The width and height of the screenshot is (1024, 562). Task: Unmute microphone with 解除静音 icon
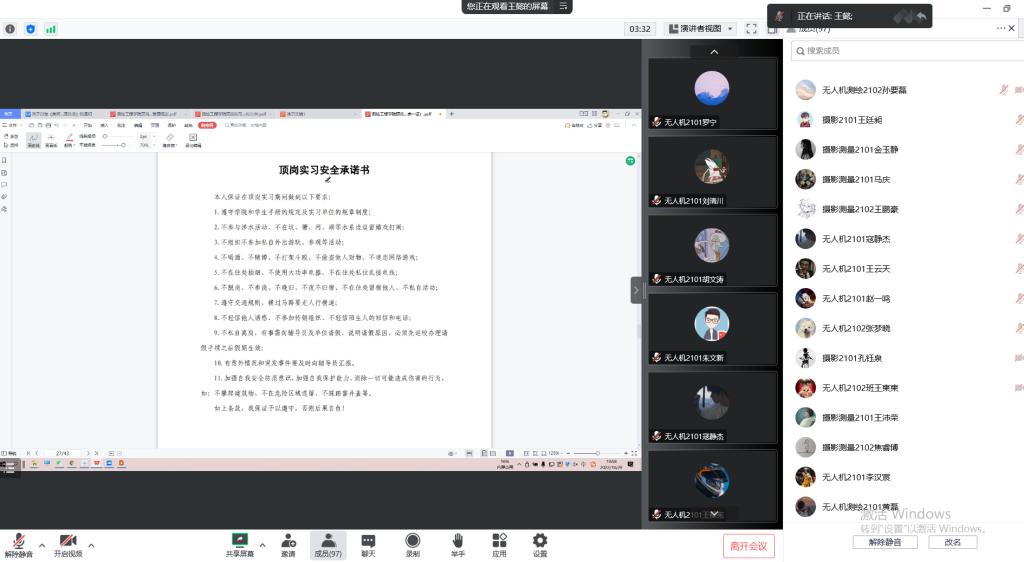tap(18, 544)
